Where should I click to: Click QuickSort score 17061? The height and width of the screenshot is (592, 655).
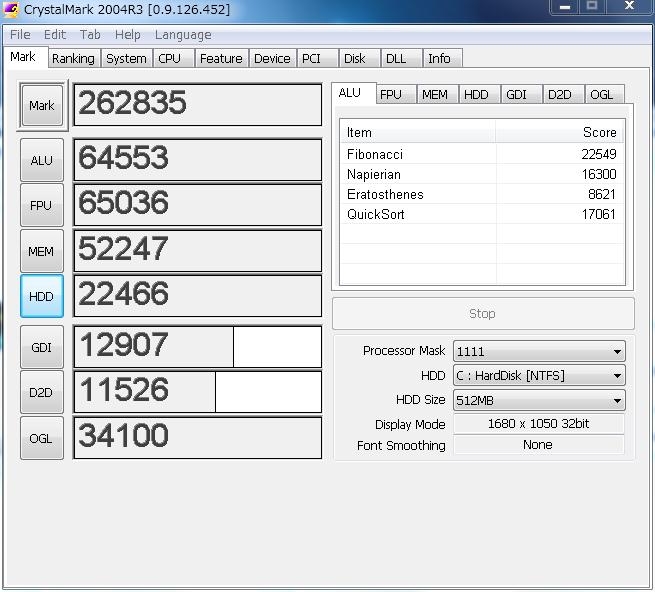coord(599,214)
